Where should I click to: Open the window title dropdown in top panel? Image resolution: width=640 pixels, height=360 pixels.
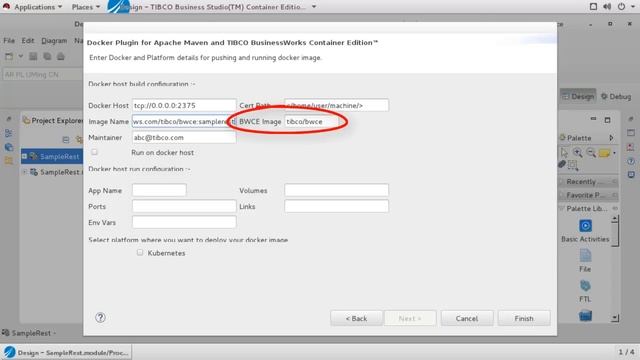tap(314, 7)
